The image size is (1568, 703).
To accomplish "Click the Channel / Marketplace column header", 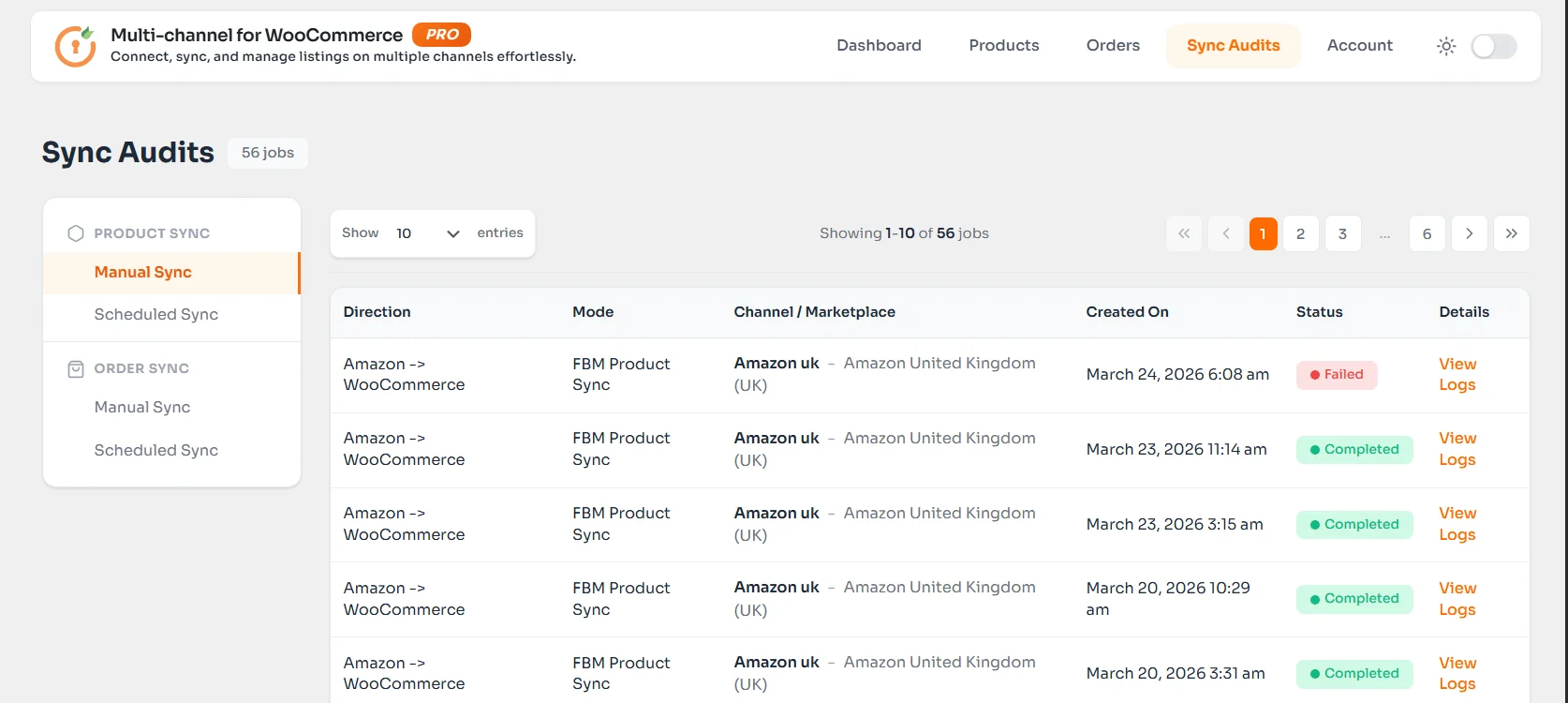I will (814, 312).
